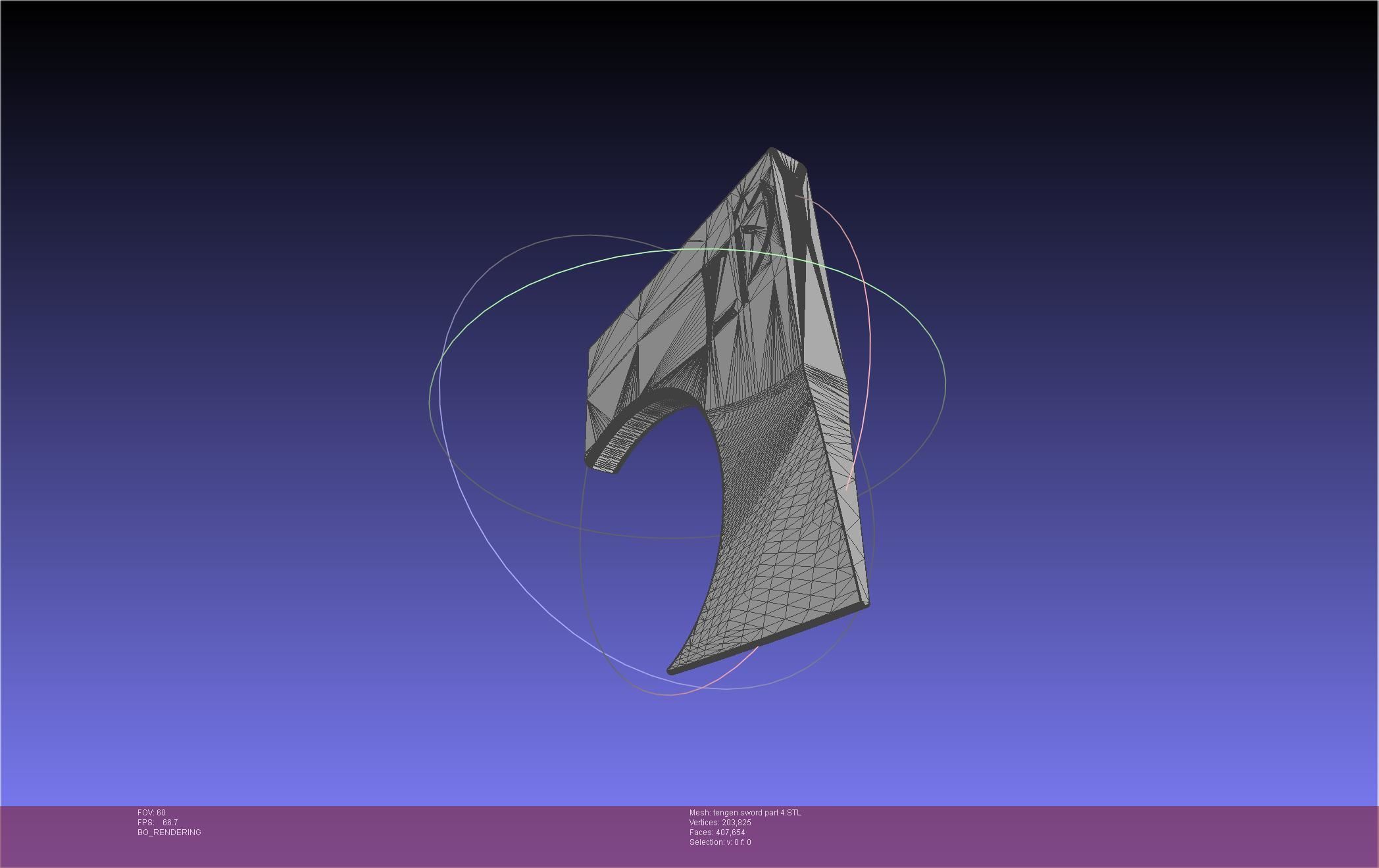Click the Vertices: 203,825 count
The height and width of the screenshot is (868, 1379).
(720, 823)
